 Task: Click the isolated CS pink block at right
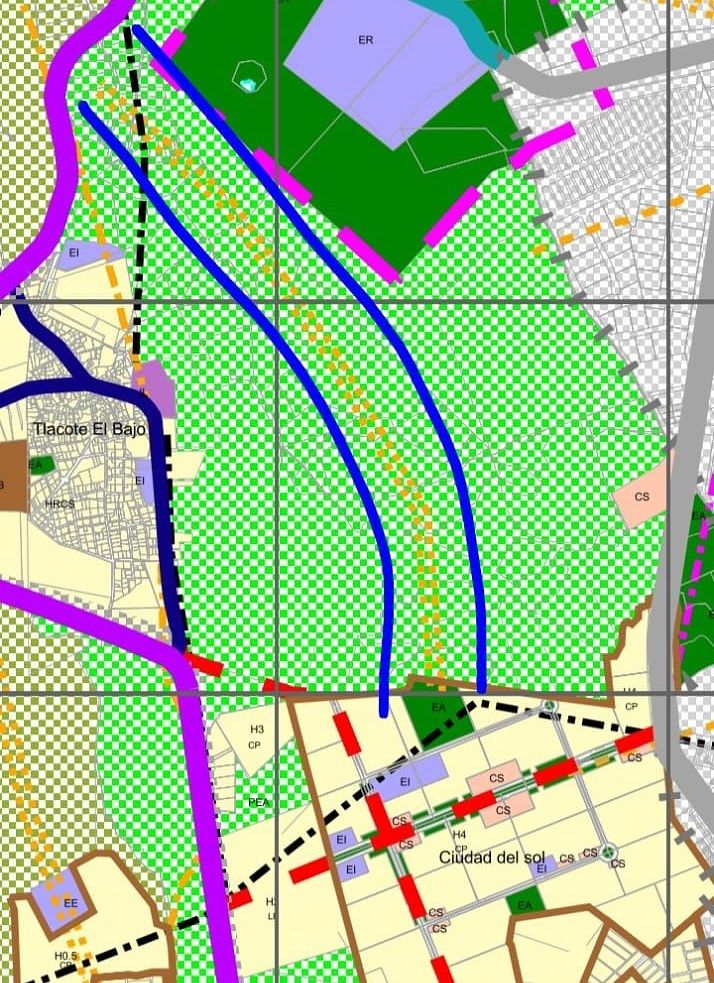click(641, 498)
